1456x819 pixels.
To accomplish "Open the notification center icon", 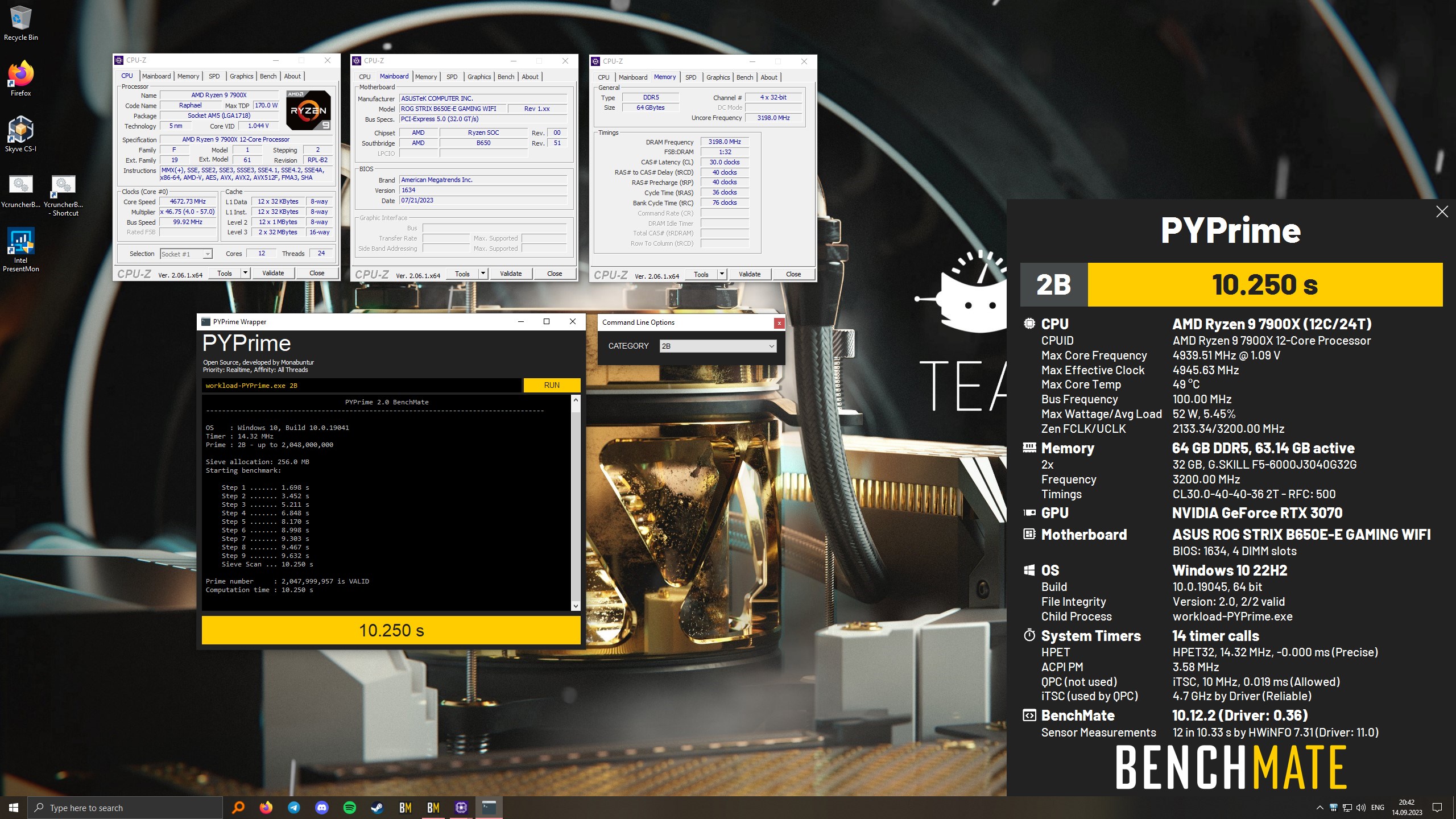I will pos(1437,808).
